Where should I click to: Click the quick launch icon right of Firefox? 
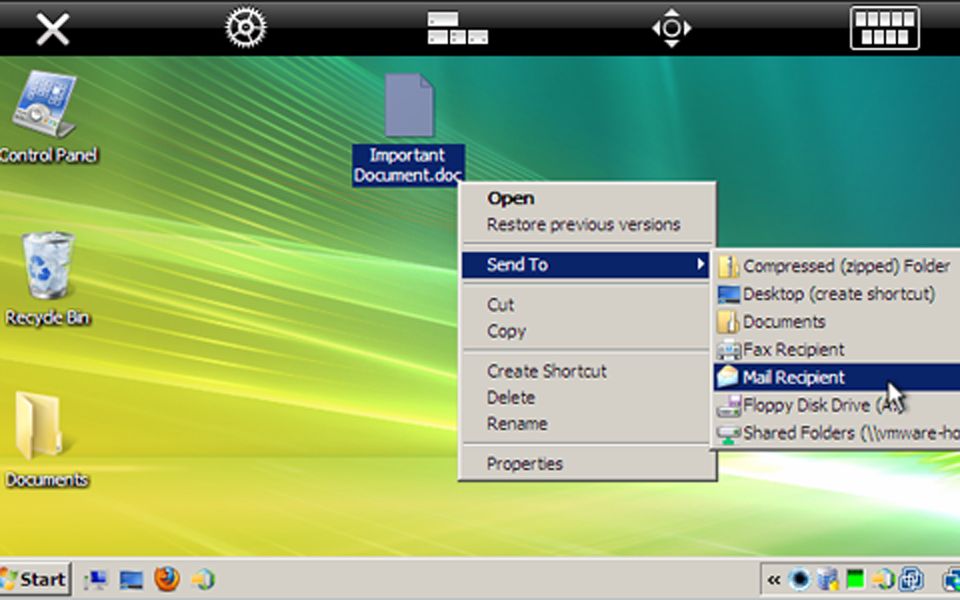[203, 579]
